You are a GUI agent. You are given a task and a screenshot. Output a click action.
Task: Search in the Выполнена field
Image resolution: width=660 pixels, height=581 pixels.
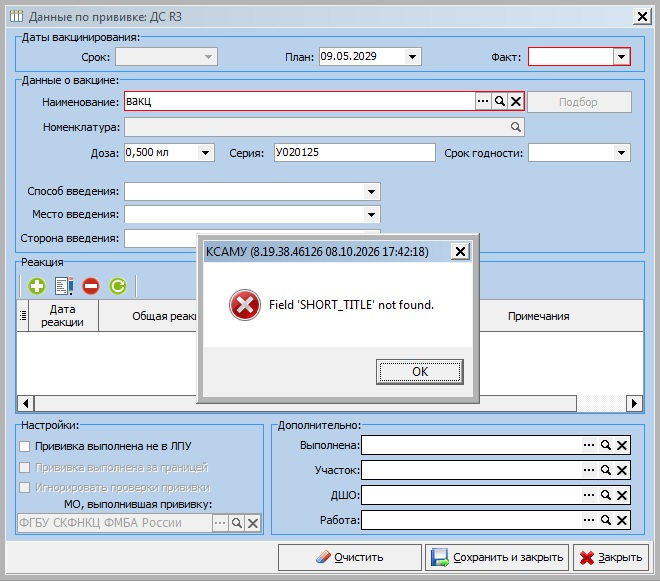pos(606,445)
